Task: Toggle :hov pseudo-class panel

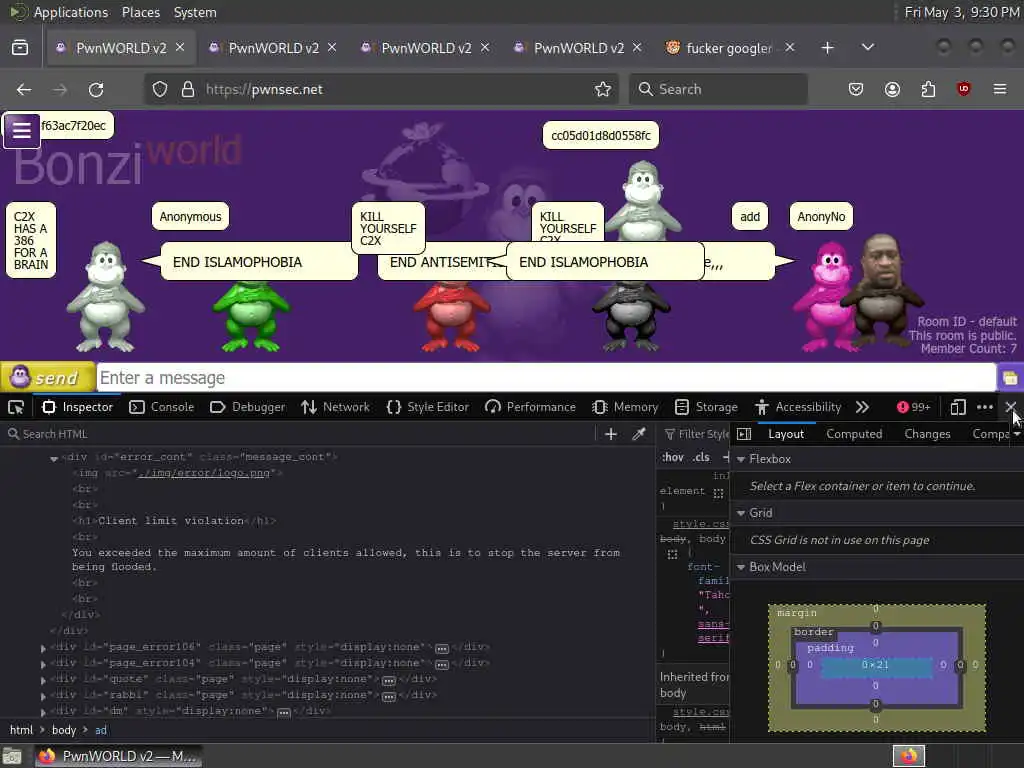Action: pyautogui.click(x=673, y=457)
